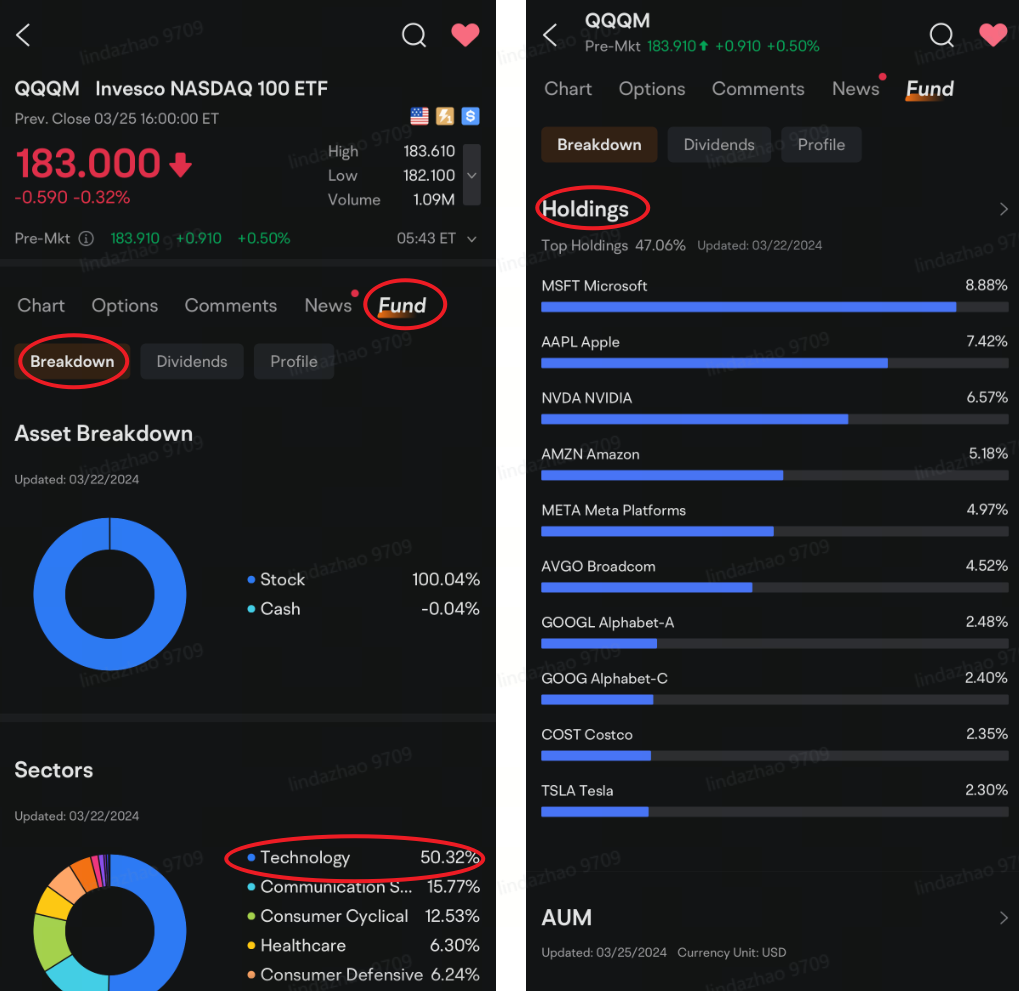Toggle favorite heart on left screen
This screenshot has width=1019, height=991.
click(x=465, y=35)
